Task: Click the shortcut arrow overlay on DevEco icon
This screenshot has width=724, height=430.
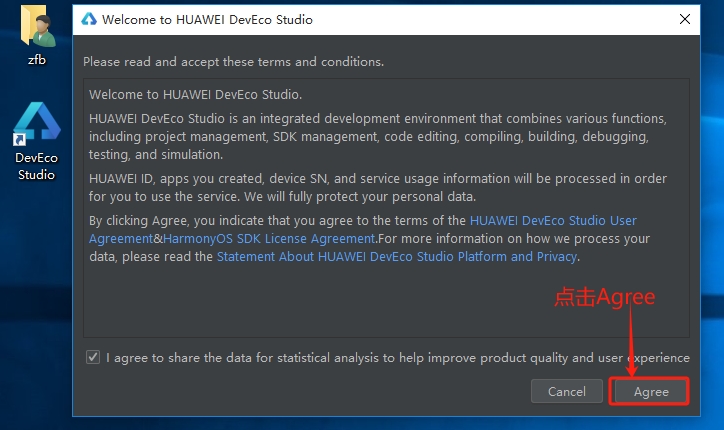Action: (x=19, y=139)
